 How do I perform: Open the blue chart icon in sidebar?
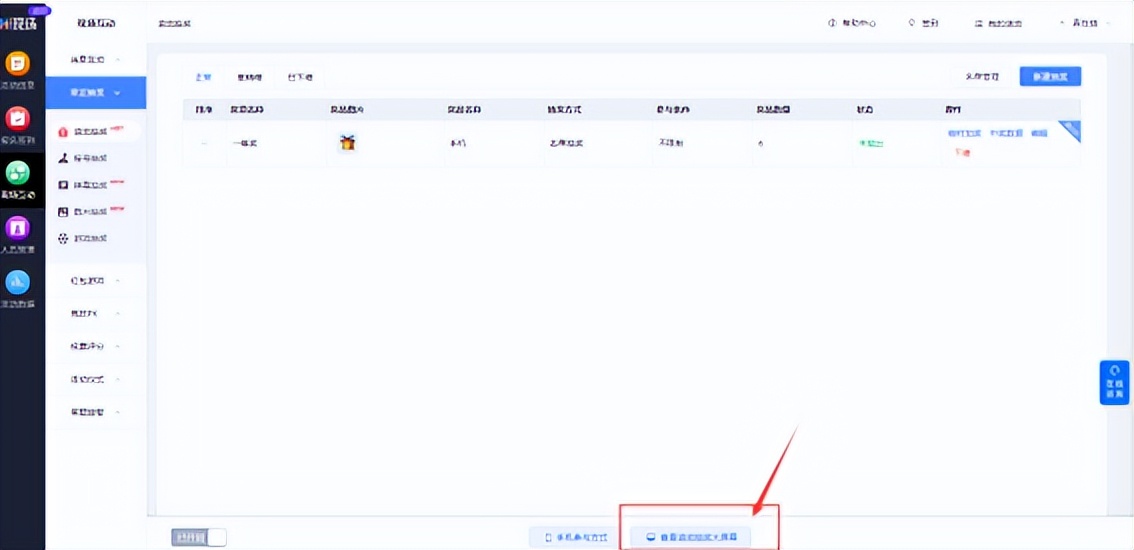pyautogui.click(x=18, y=283)
